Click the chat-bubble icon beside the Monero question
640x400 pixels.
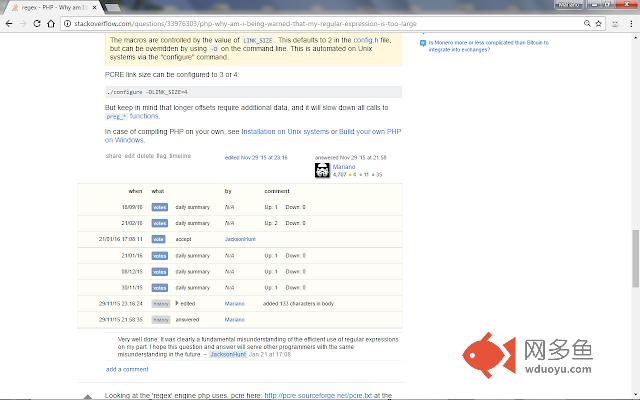coord(423,43)
